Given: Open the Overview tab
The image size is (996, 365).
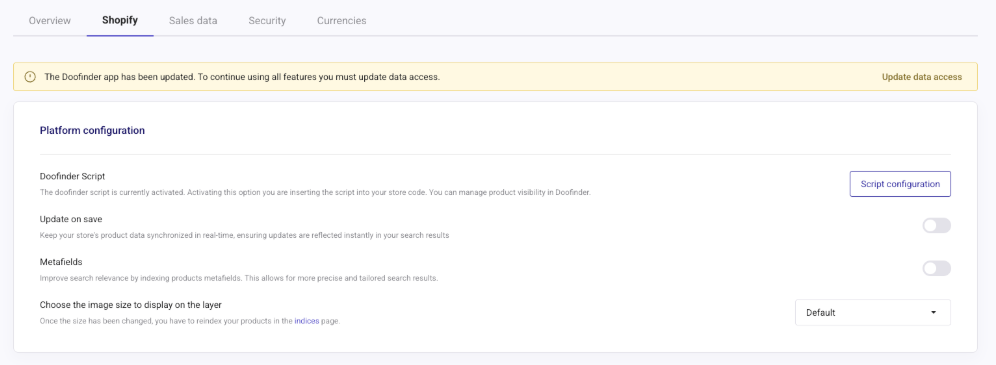Looking at the screenshot, I should click(50, 20).
